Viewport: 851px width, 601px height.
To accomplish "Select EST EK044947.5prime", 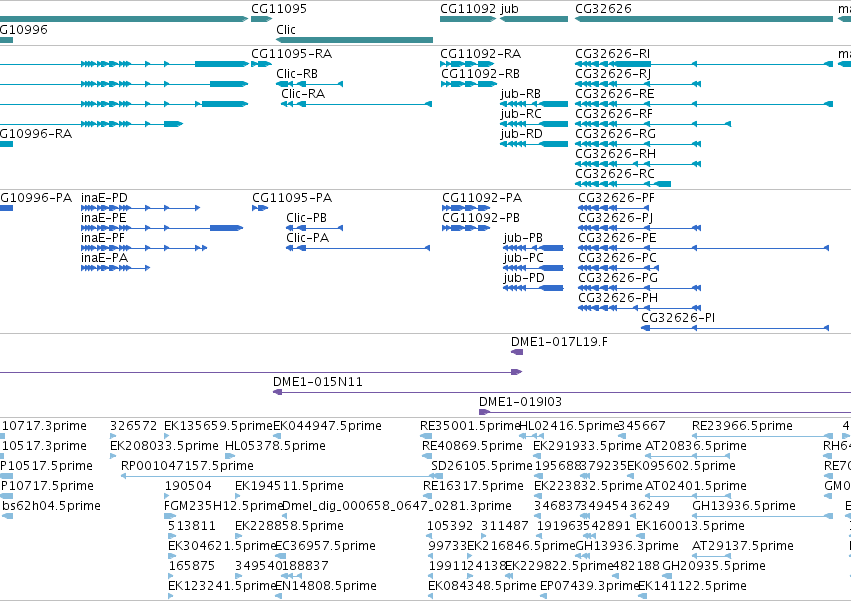I will tap(327, 426).
